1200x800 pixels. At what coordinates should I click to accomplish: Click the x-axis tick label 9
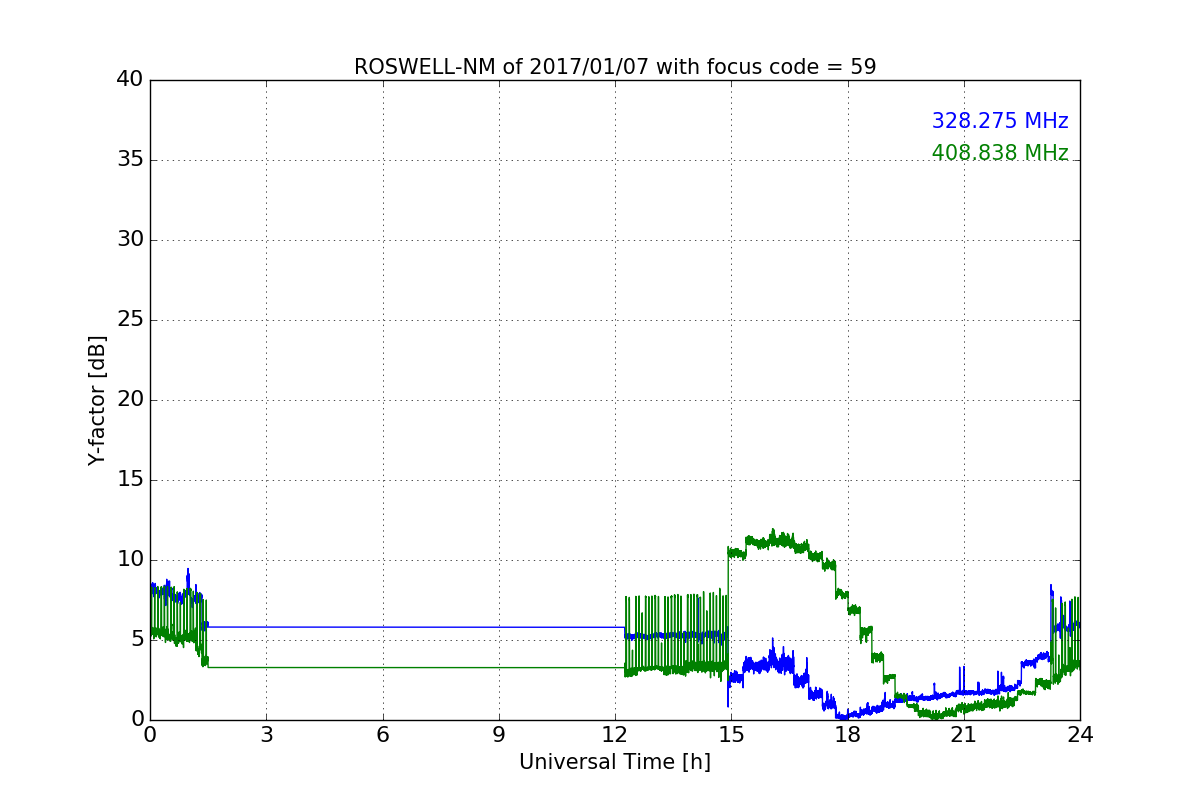coord(499,735)
